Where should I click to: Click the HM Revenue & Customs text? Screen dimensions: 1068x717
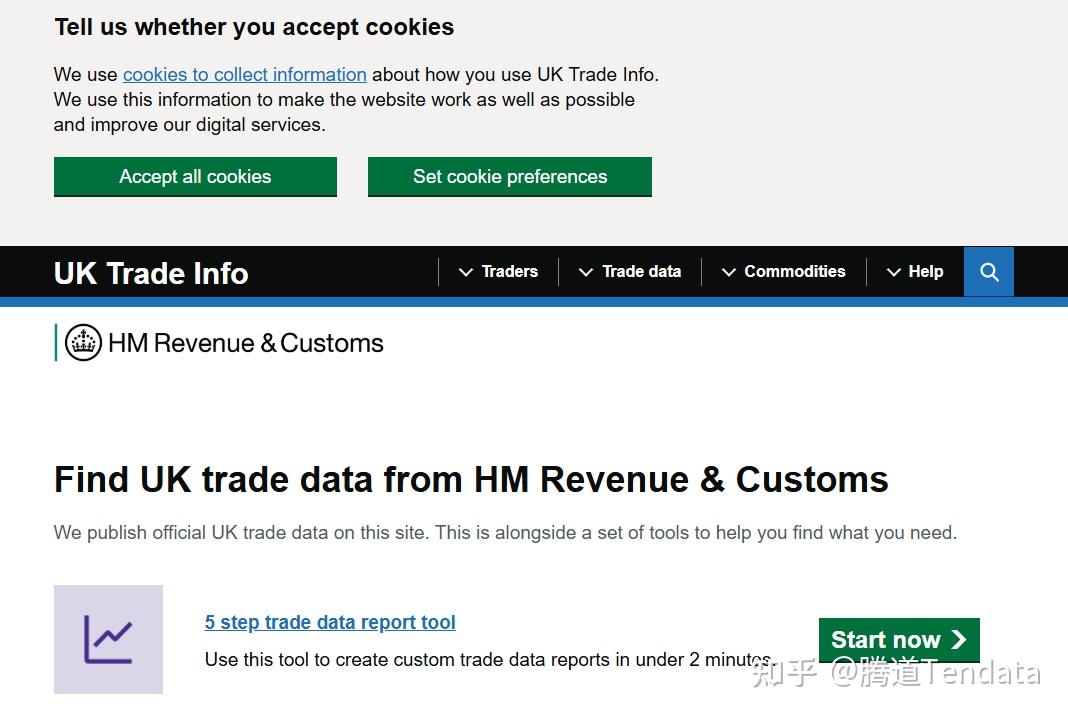tap(245, 343)
